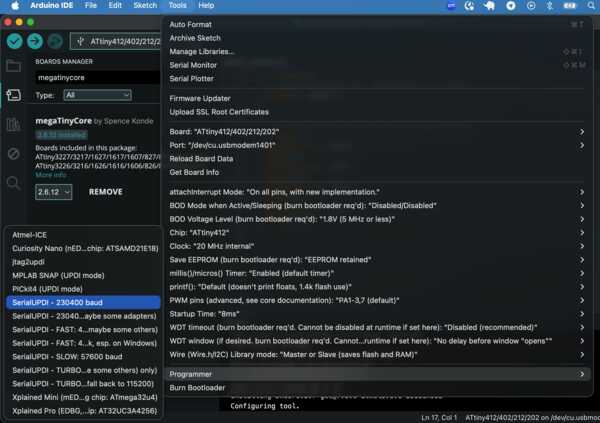Open the Library Manager sidebar icon
This screenshot has height=423, width=600.
coord(13,124)
